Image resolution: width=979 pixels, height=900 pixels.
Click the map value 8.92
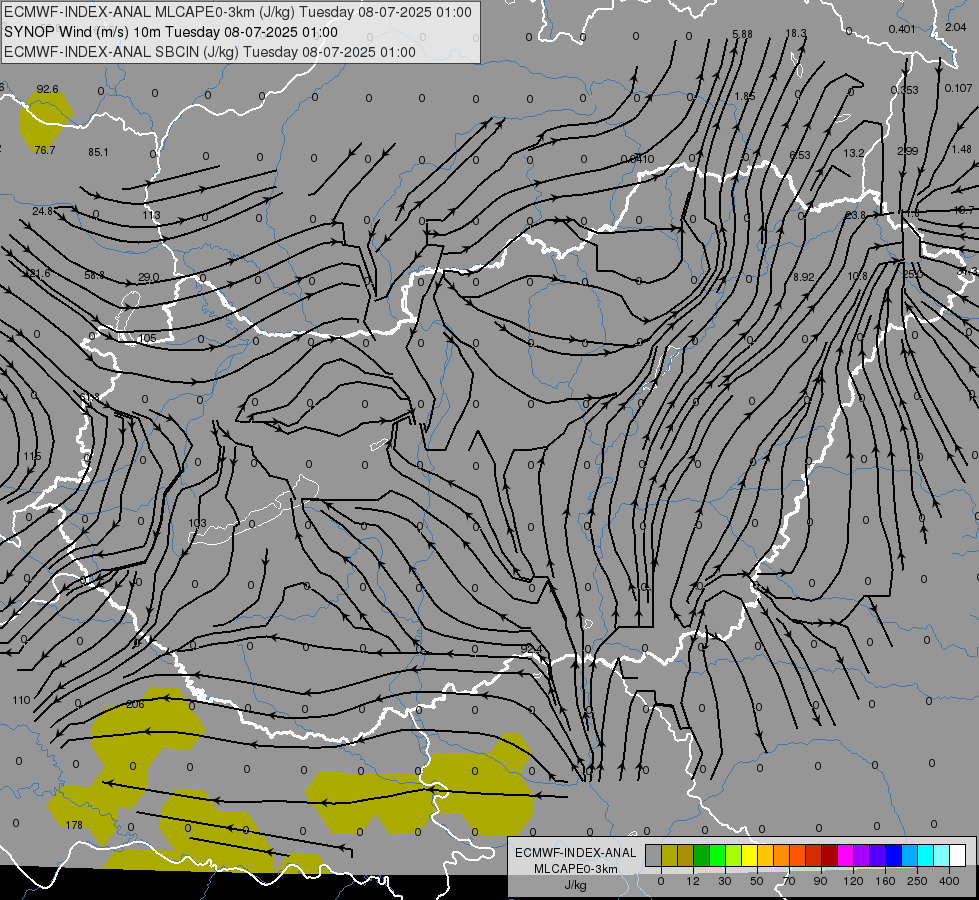(804, 277)
